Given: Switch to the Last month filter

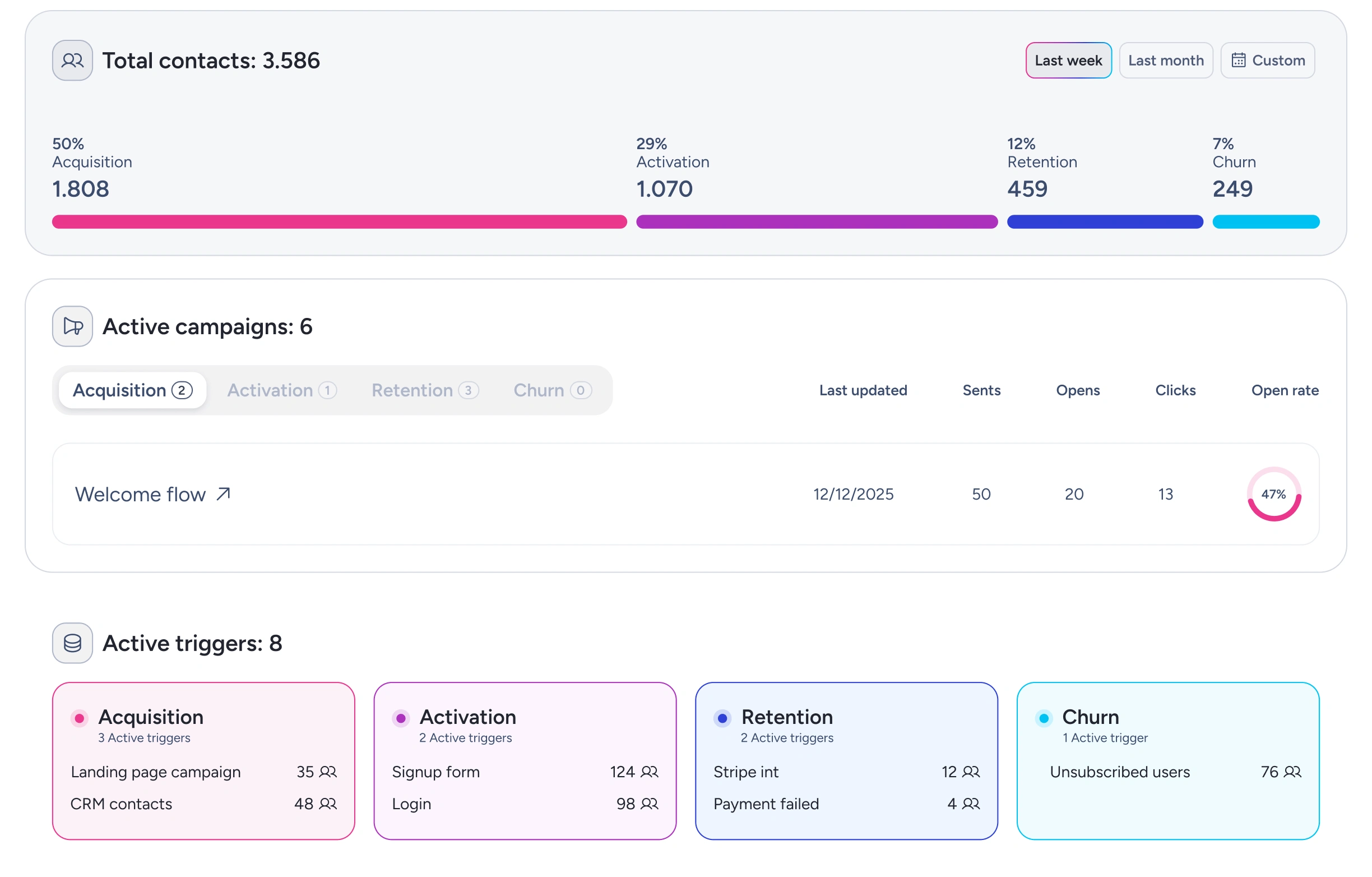Looking at the screenshot, I should tap(1166, 61).
